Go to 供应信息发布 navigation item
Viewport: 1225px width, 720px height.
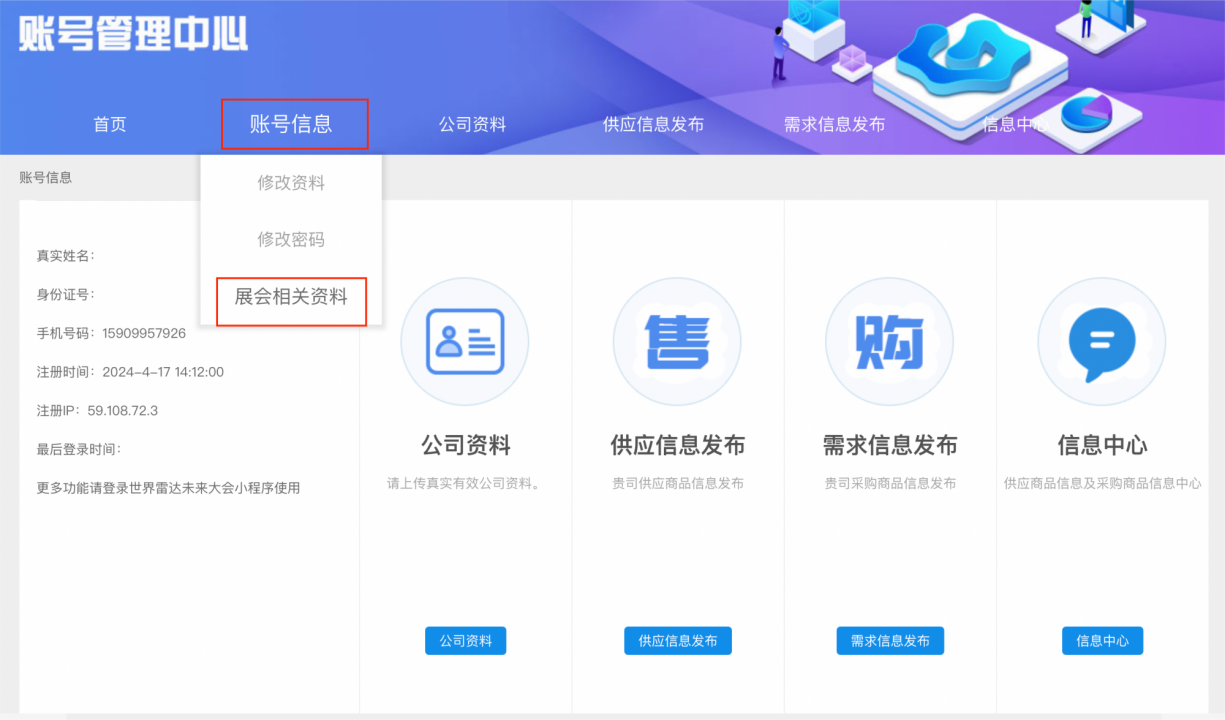click(653, 125)
